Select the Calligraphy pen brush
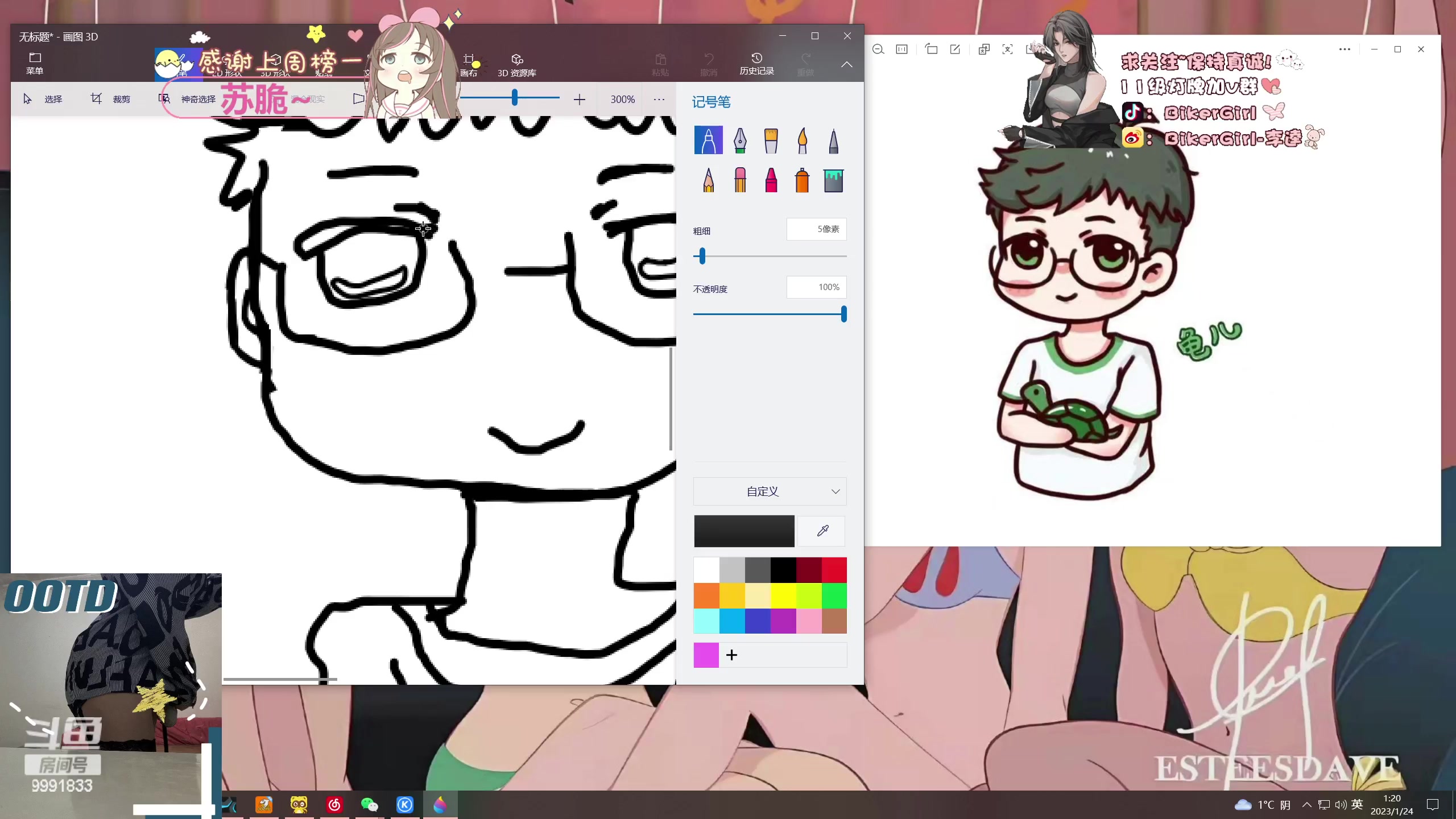1456x819 pixels. click(740, 140)
